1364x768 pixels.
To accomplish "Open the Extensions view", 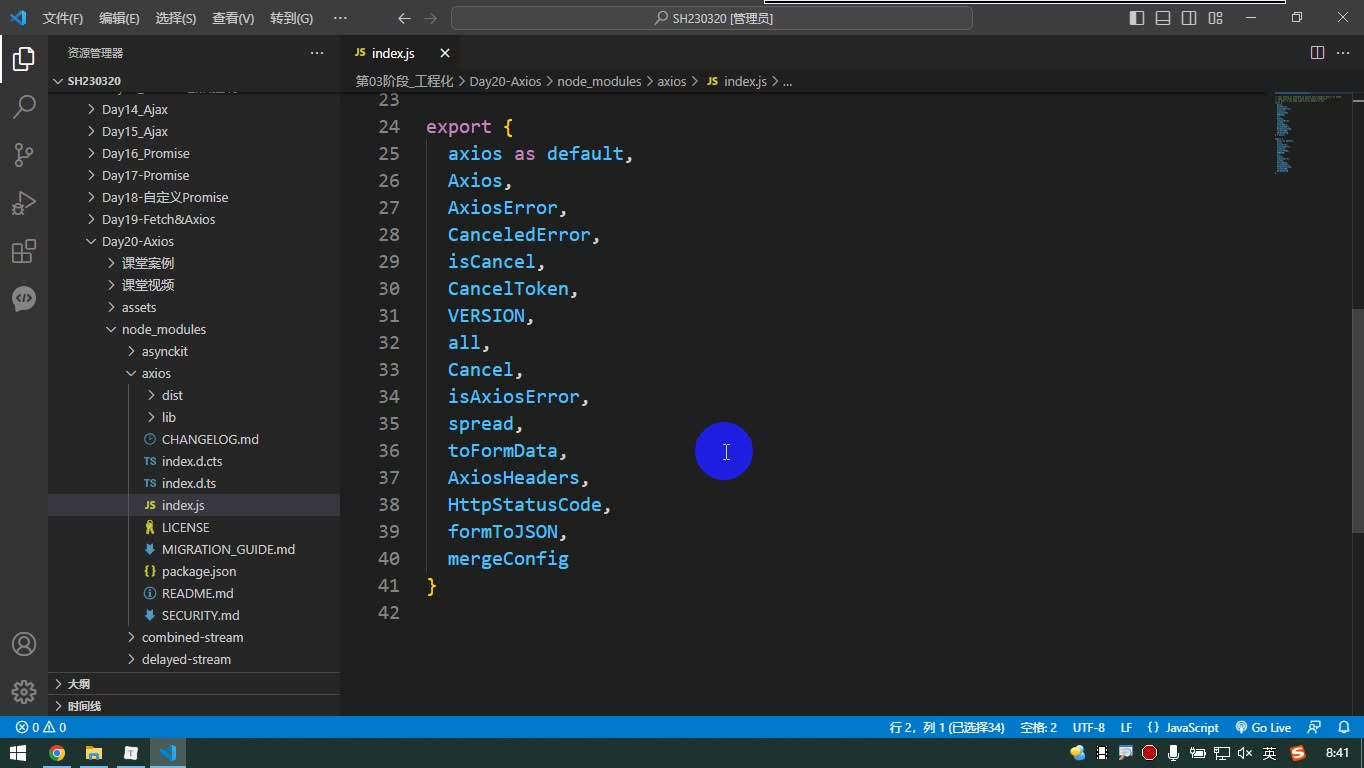I will pyautogui.click(x=24, y=251).
